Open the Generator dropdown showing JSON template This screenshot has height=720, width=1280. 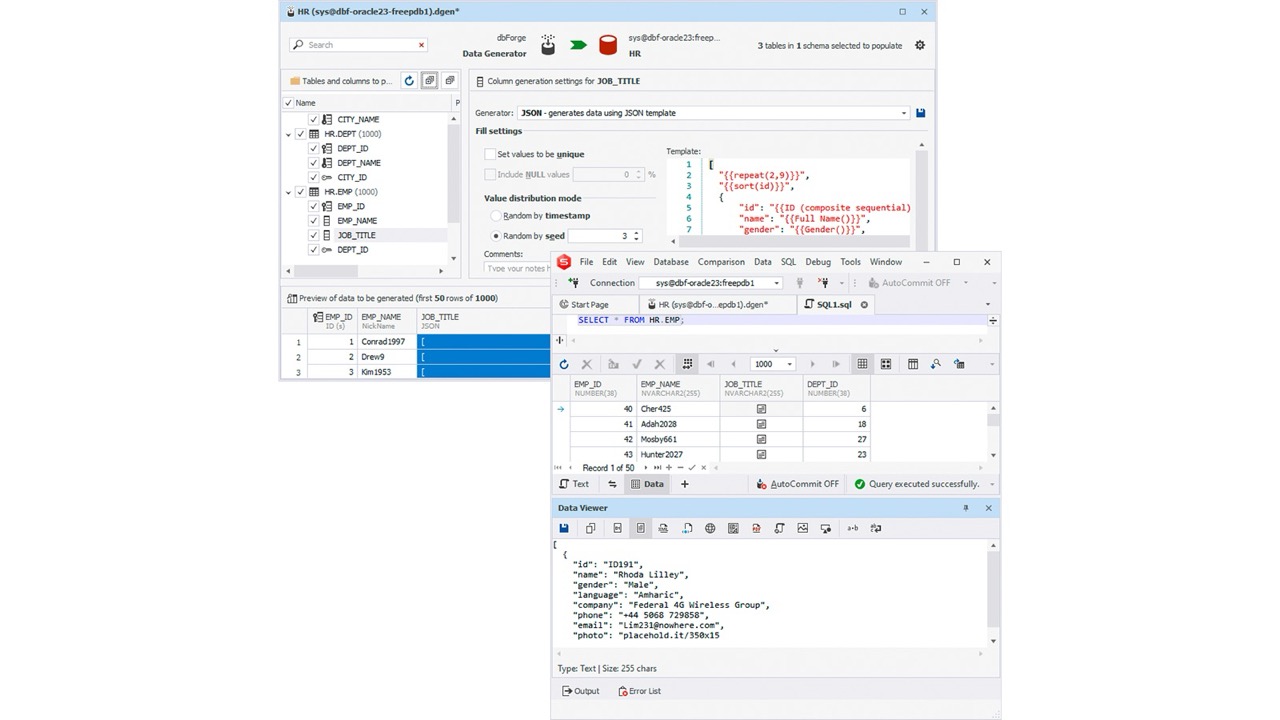pyautogui.click(x=903, y=113)
